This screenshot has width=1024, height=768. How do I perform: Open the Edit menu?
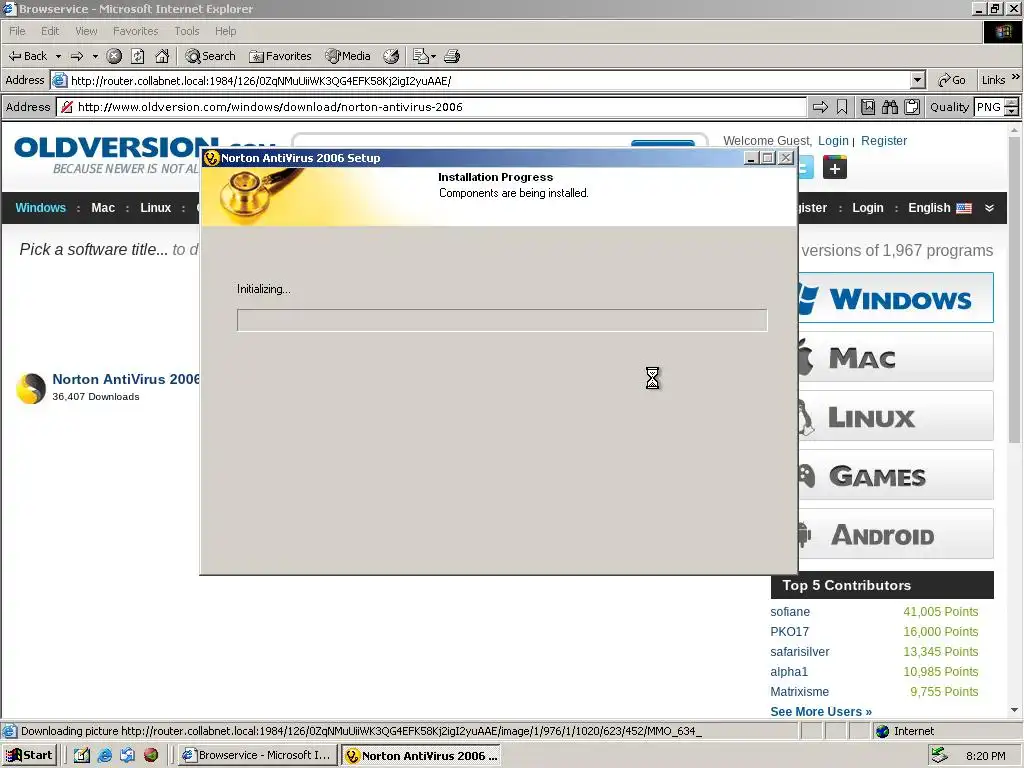click(50, 31)
